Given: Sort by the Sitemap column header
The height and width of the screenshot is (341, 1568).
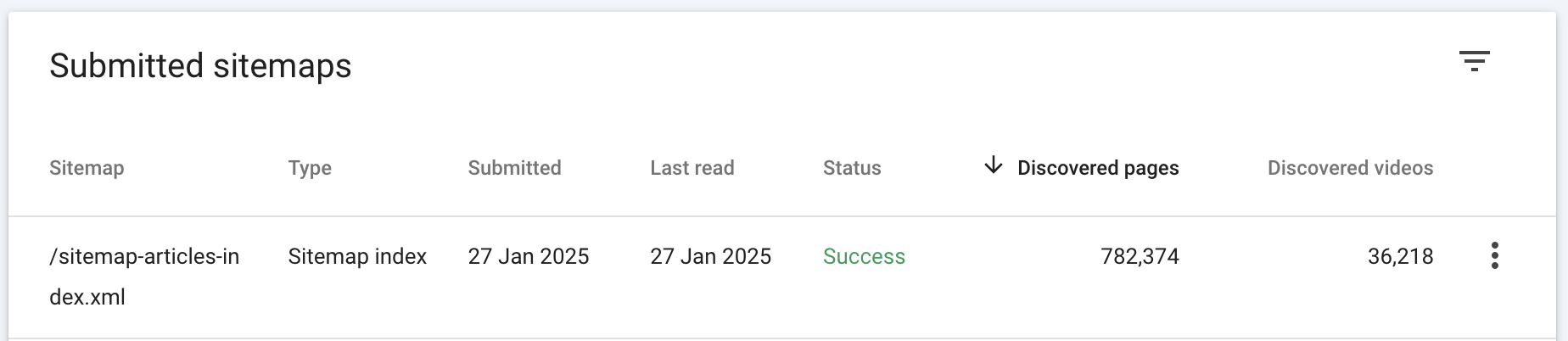Looking at the screenshot, I should [x=87, y=168].
